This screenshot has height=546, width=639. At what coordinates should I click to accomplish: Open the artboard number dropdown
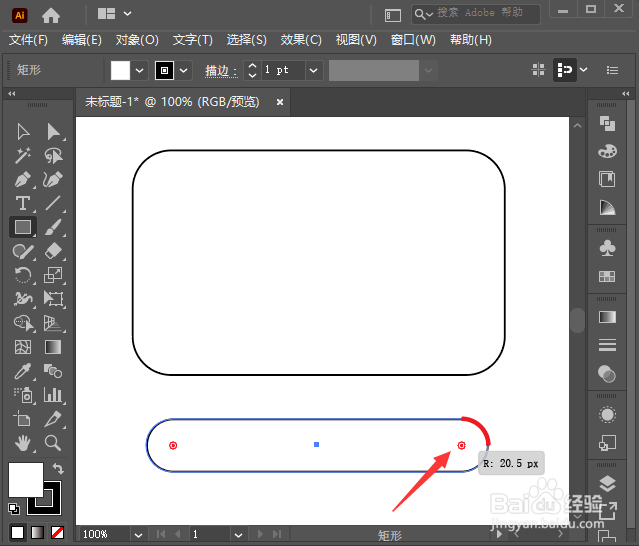(x=238, y=535)
